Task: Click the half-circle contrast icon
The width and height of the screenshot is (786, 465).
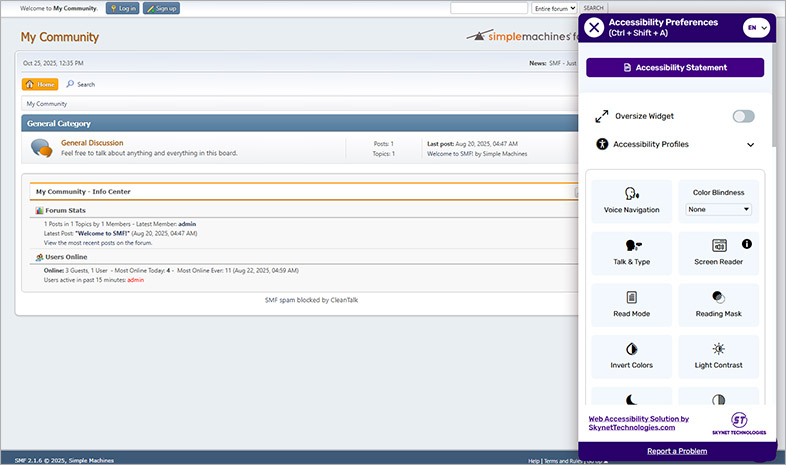Action: point(718,399)
